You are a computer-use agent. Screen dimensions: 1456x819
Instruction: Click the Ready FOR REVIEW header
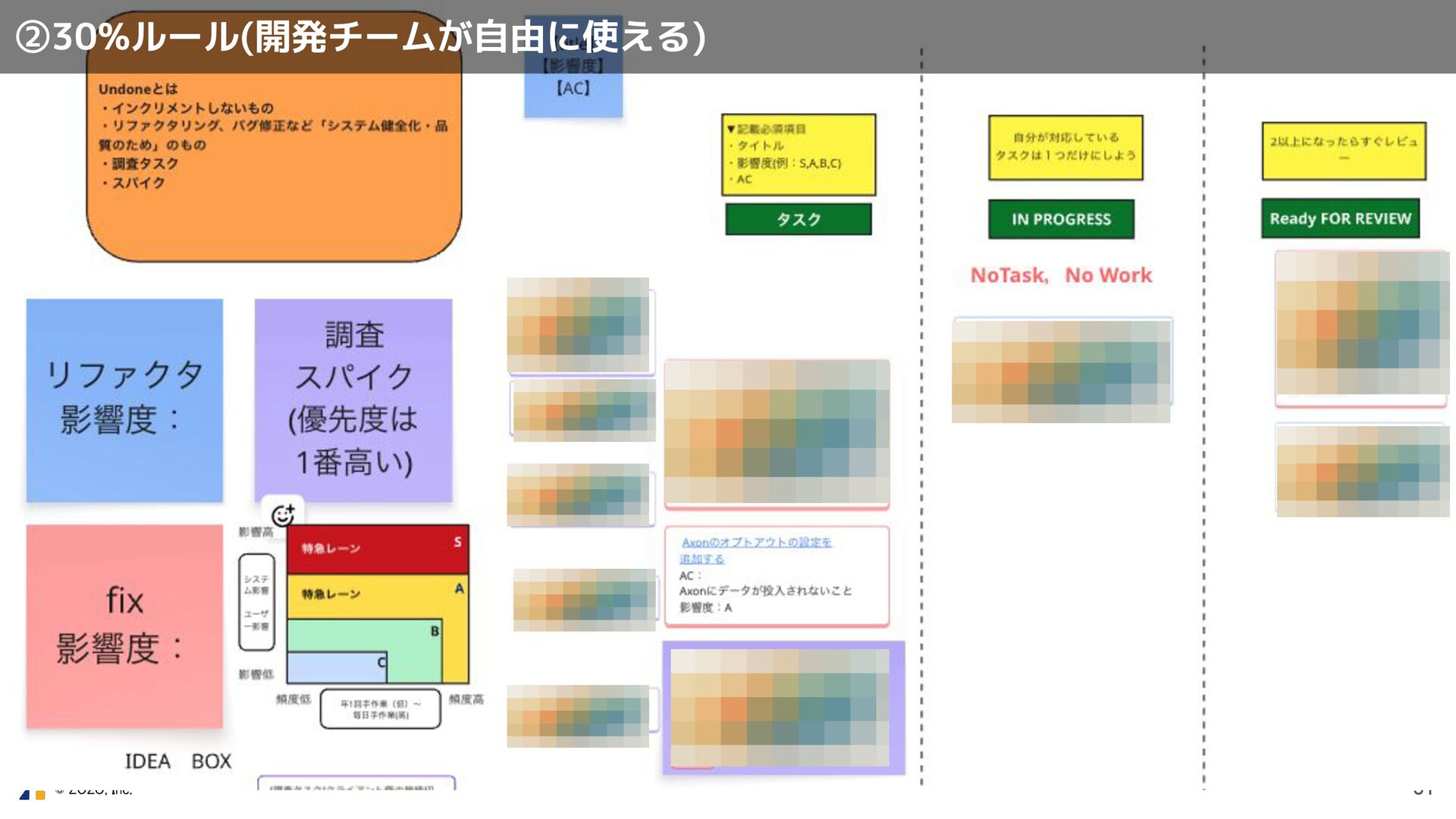click(x=1339, y=218)
